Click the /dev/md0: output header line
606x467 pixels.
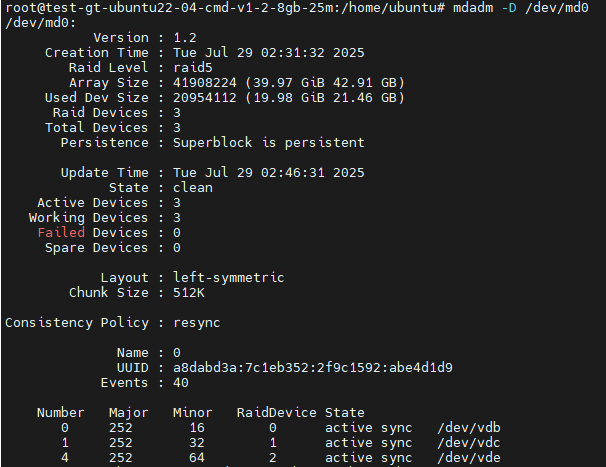coord(41,23)
